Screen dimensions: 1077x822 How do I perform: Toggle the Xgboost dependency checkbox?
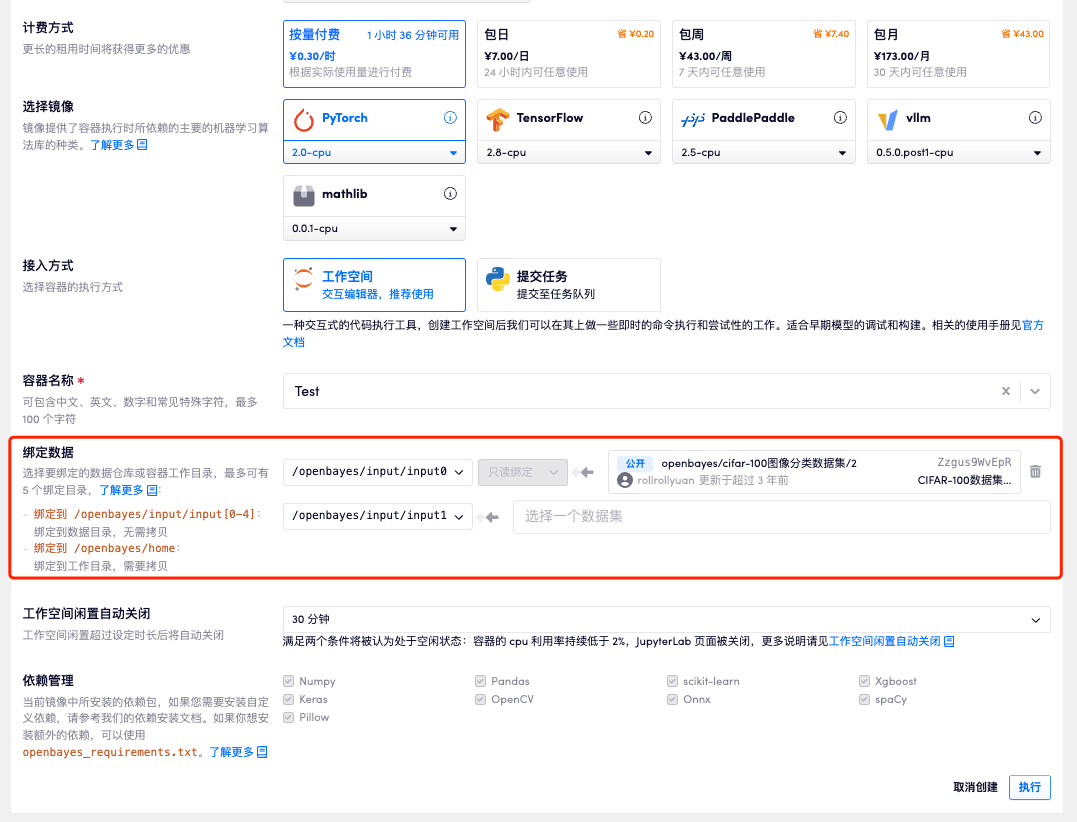point(866,681)
